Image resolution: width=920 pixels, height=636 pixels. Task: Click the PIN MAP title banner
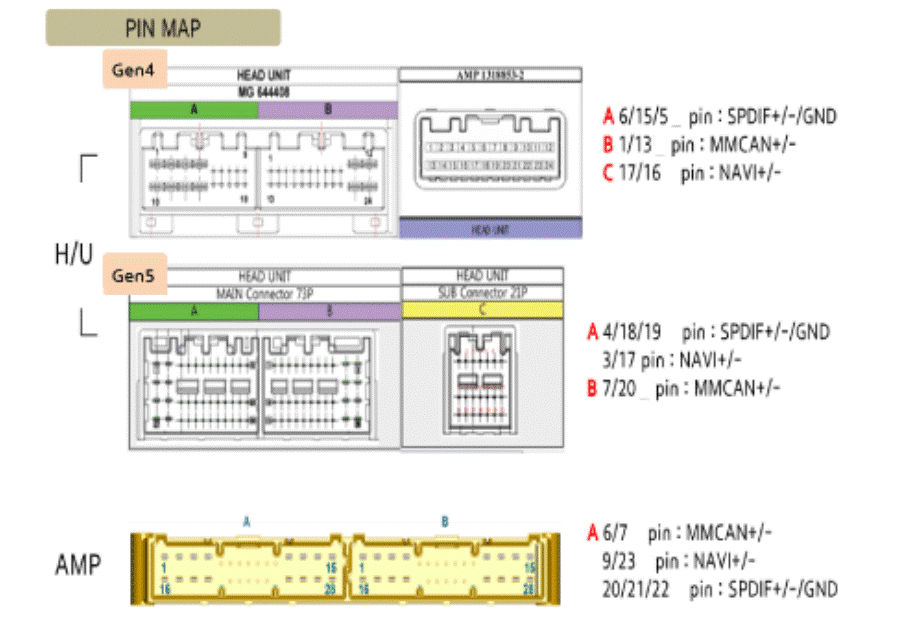(163, 28)
